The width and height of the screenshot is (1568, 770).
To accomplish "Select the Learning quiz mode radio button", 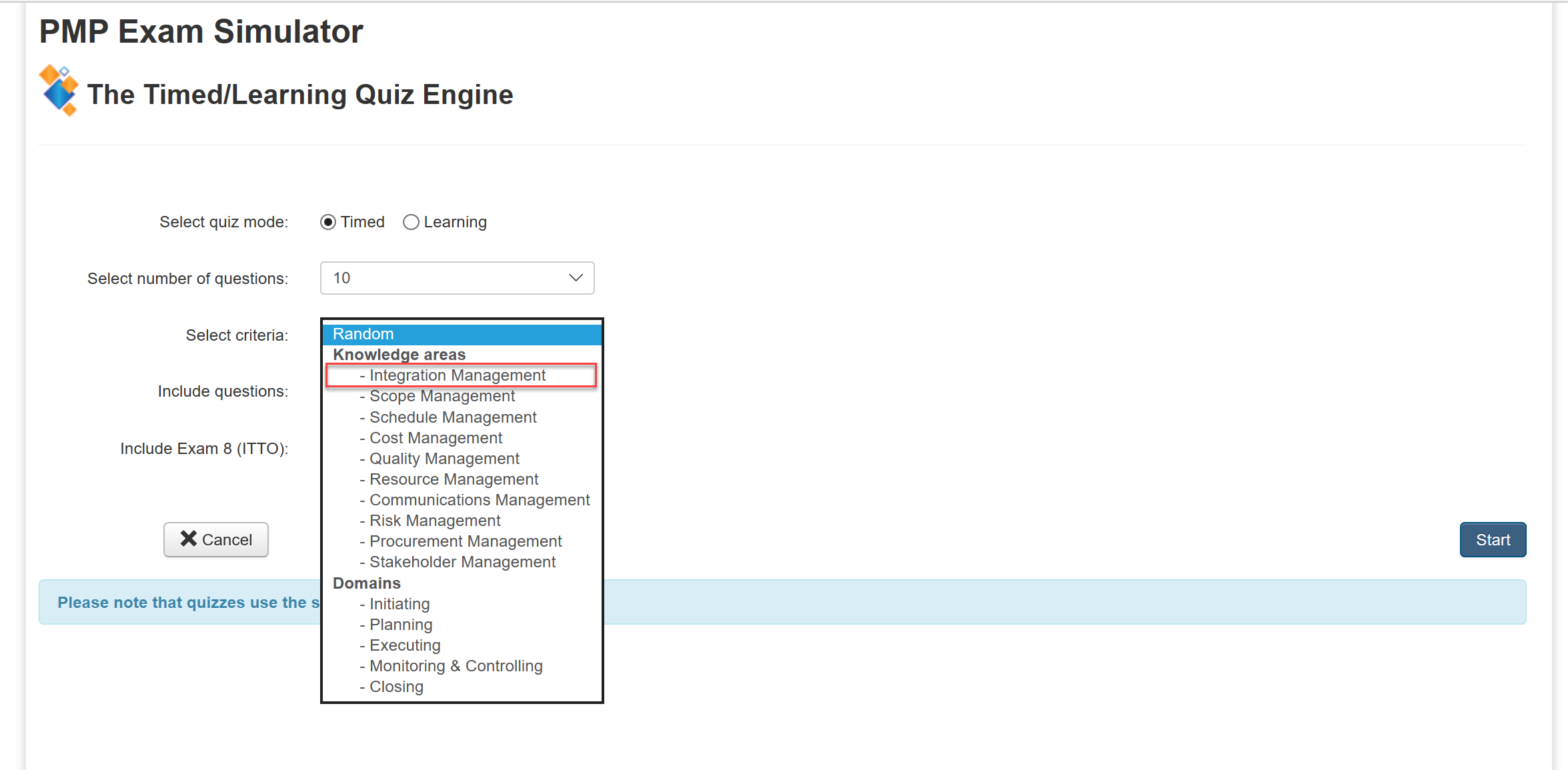I will click(x=411, y=222).
